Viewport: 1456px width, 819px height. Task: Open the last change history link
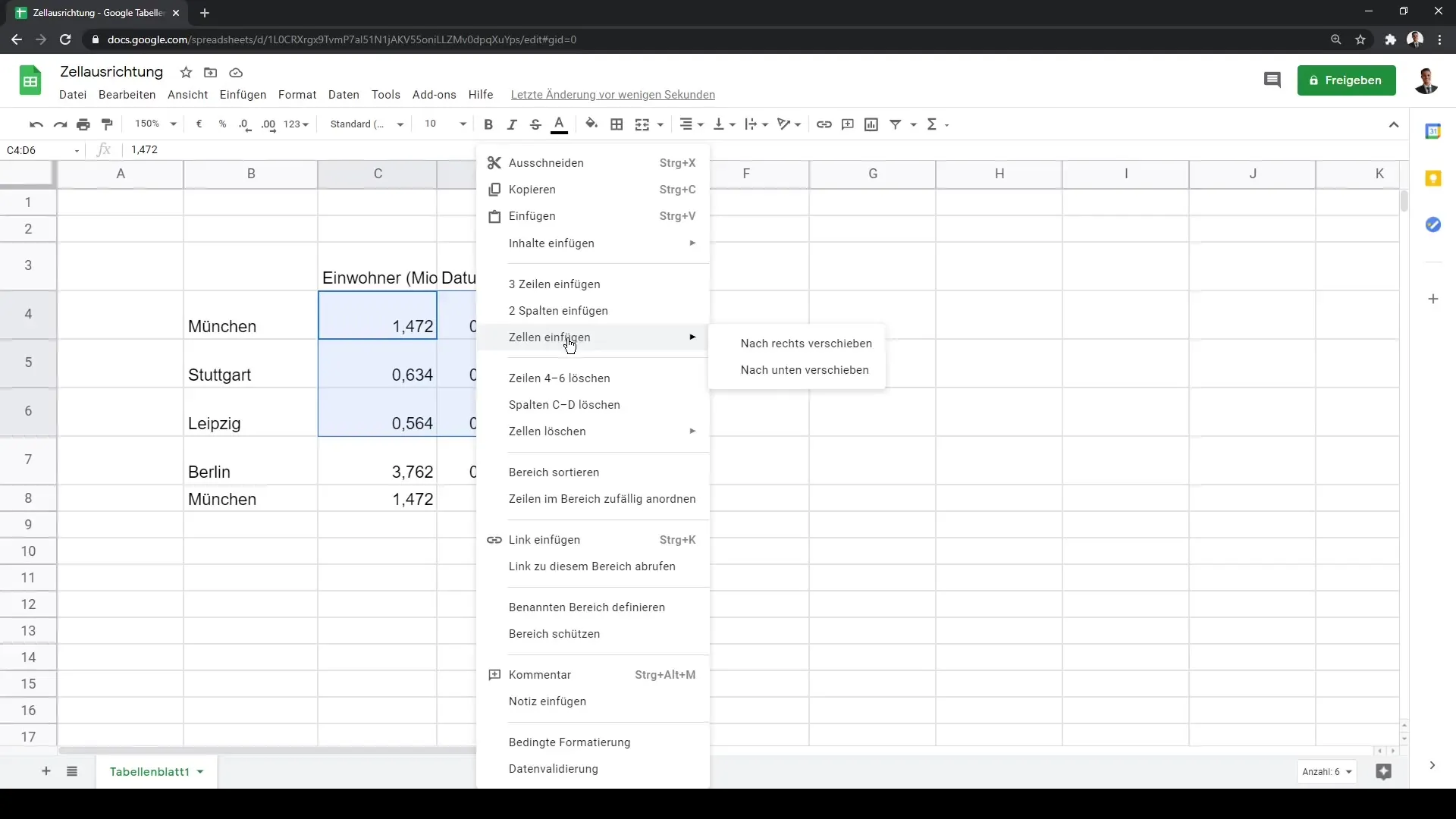613,95
